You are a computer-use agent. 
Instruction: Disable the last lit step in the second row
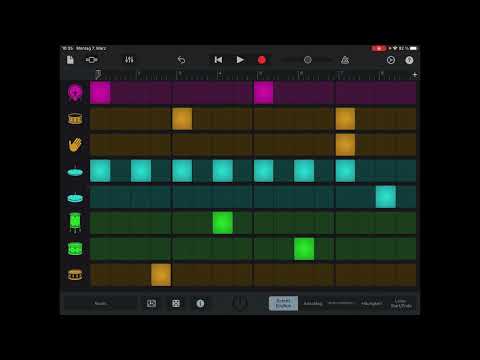click(345, 119)
